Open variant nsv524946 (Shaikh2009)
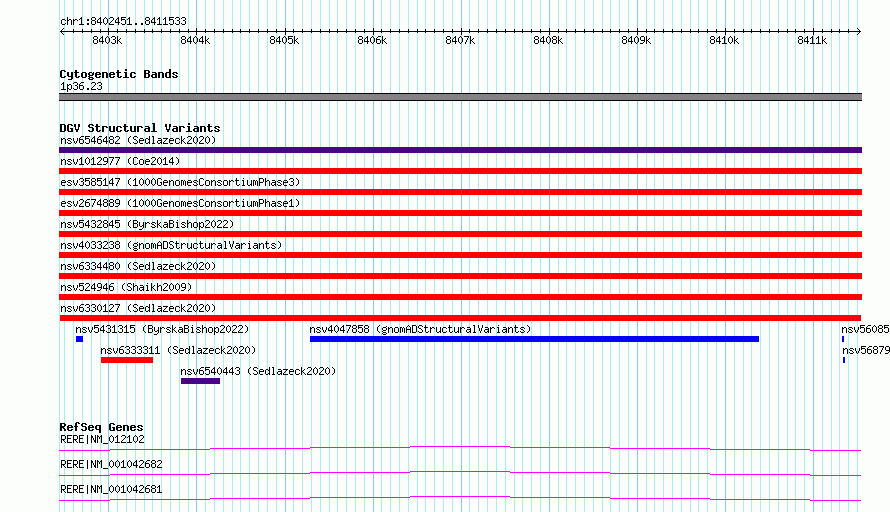890x512 pixels. tap(126, 287)
